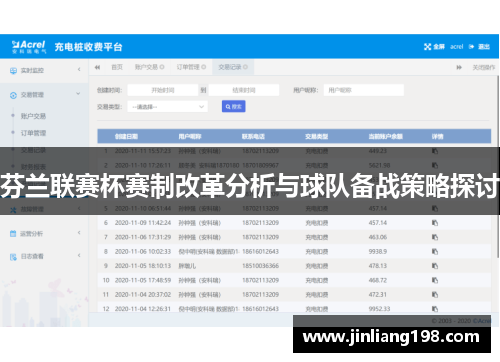The image size is (500, 362).
Task: Open details icon for row 12
Action: 435,309
